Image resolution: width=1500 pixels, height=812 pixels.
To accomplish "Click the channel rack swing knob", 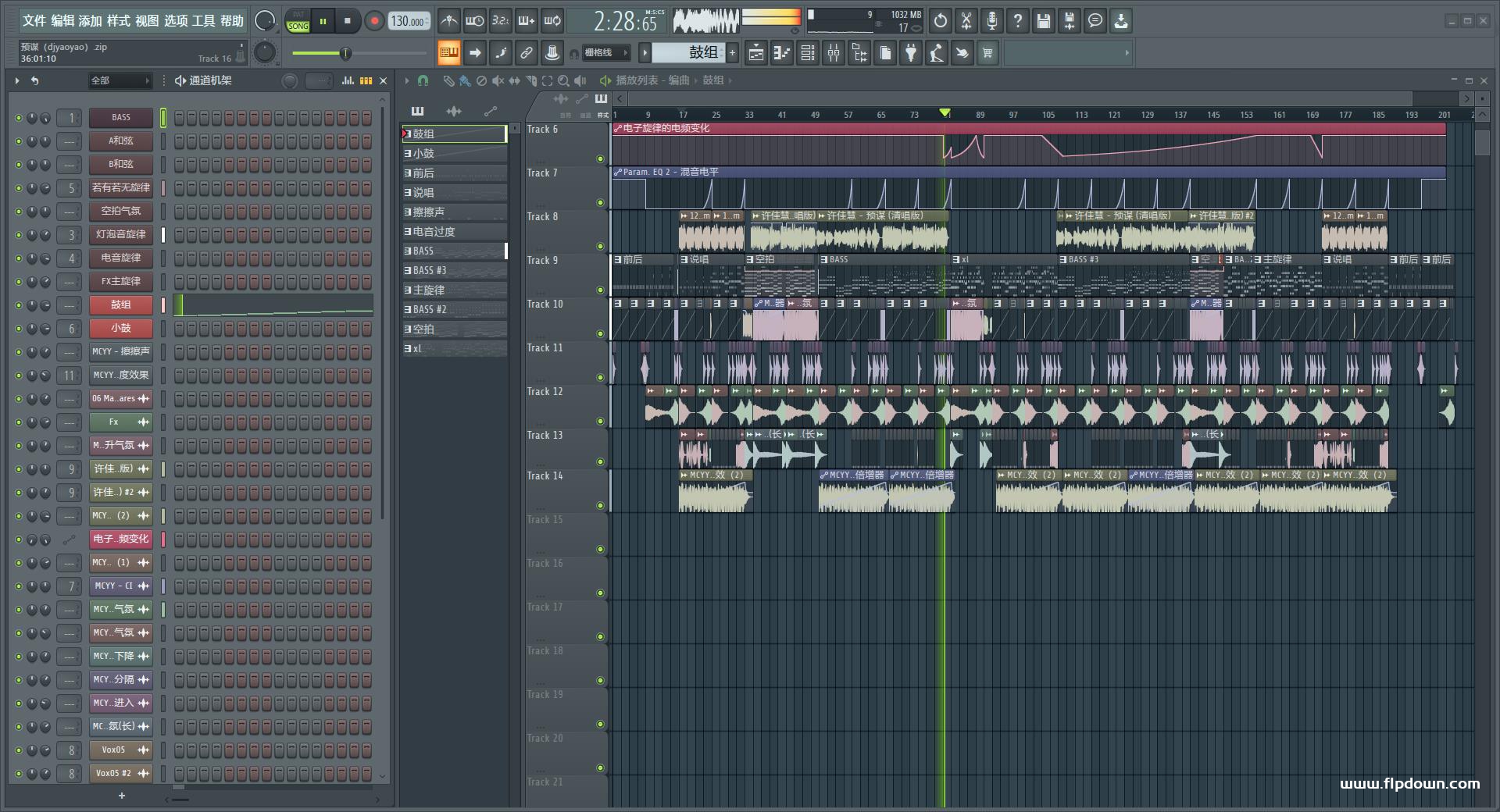I will click(289, 80).
